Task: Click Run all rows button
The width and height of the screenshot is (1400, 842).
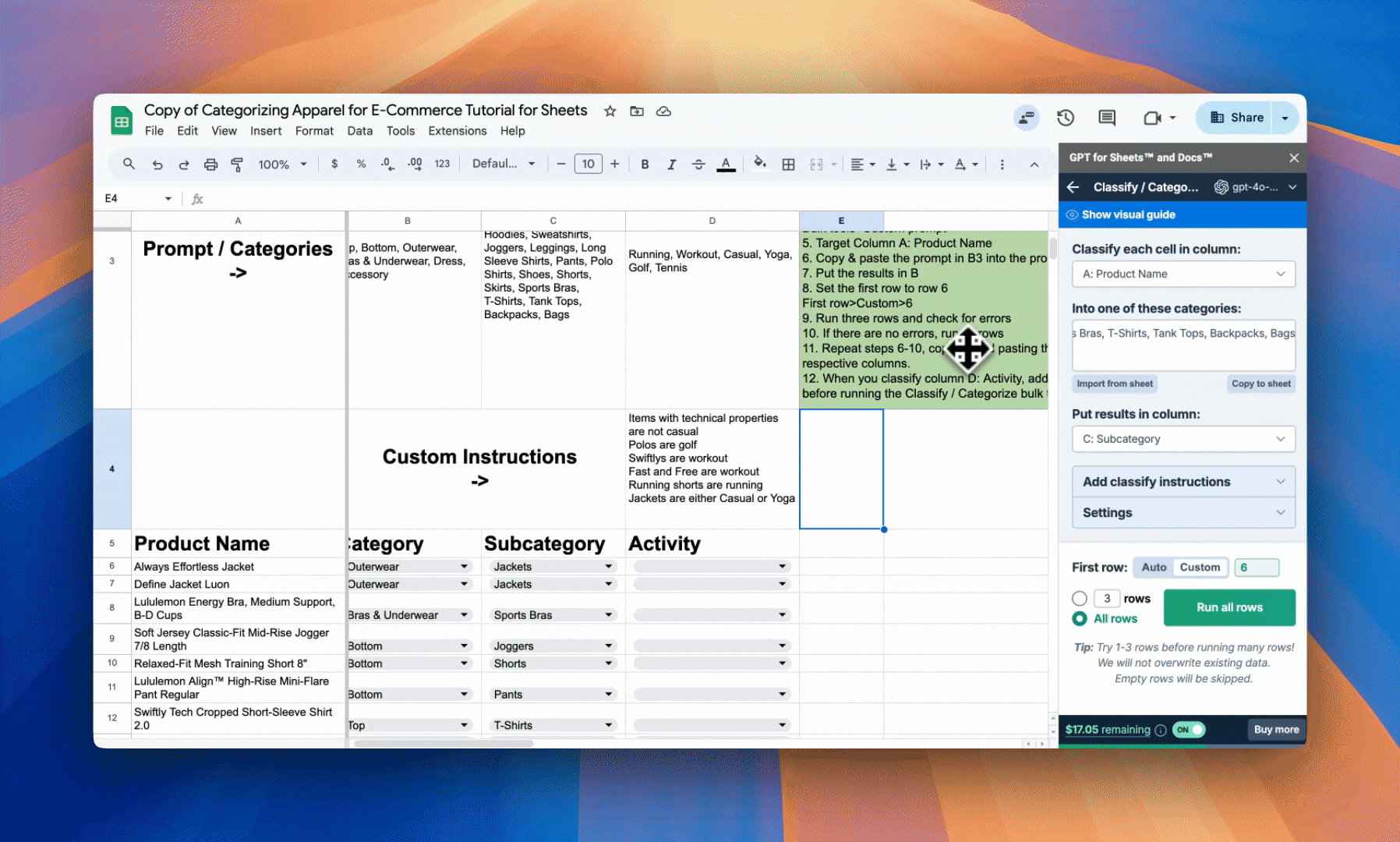Action: 1229,607
